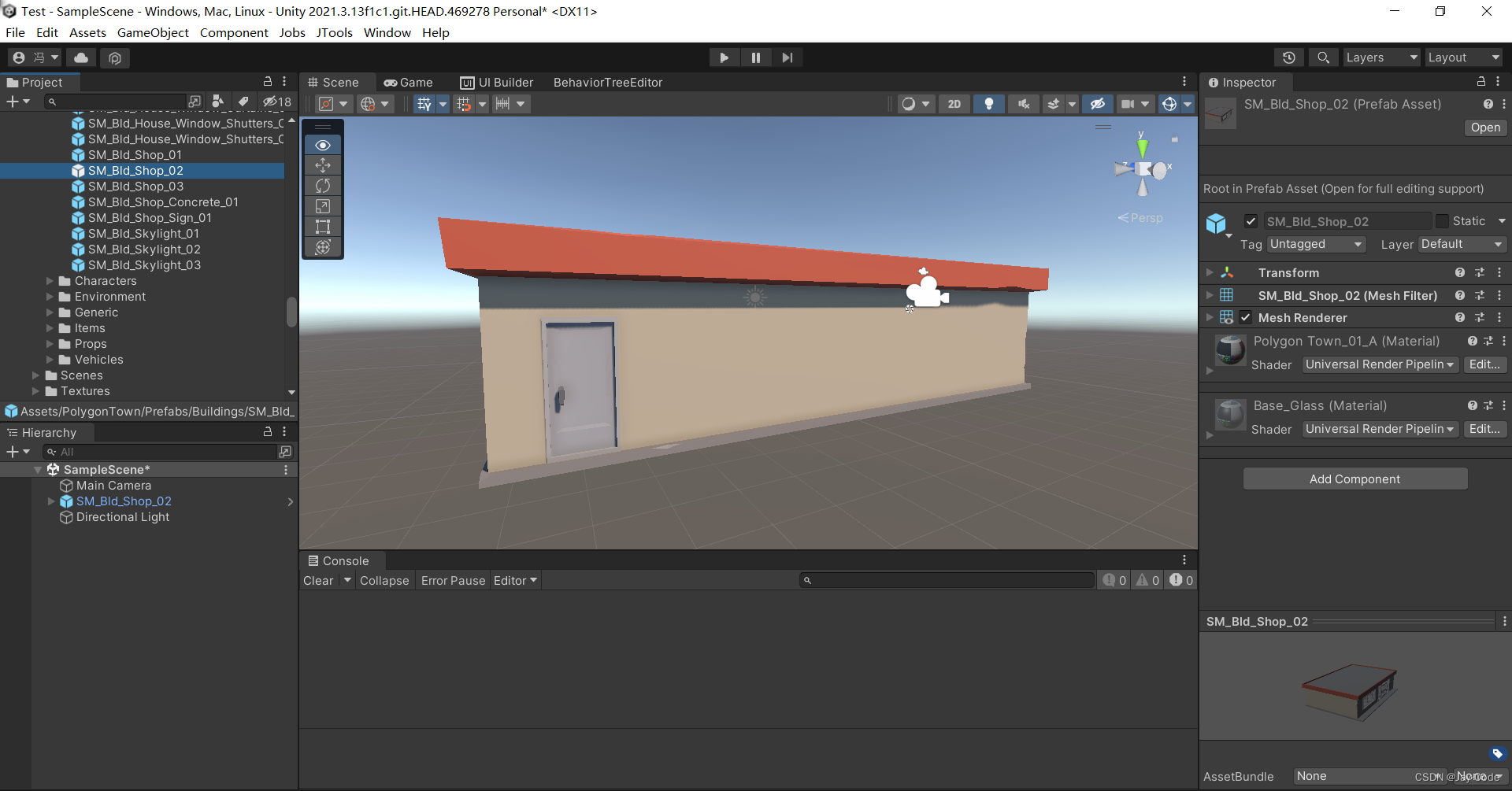The width and height of the screenshot is (1512, 791).
Task: Switch to the Game tab
Action: [x=408, y=83]
